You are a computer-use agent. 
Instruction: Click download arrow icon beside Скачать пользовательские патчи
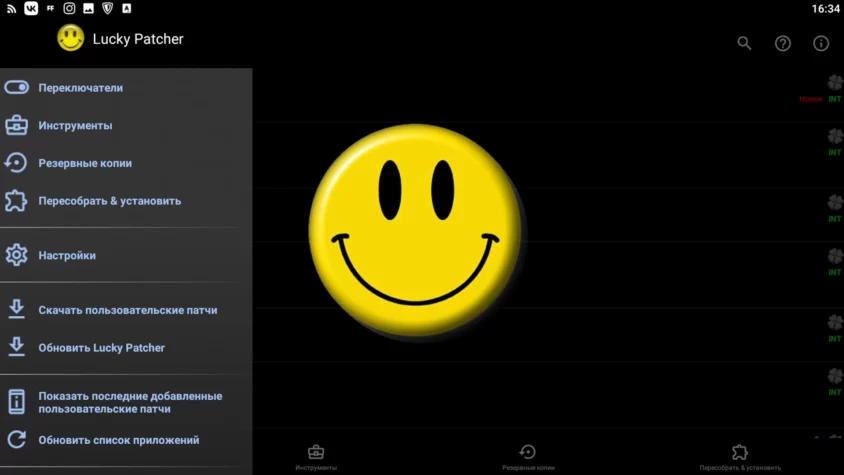[x=16, y=309]
